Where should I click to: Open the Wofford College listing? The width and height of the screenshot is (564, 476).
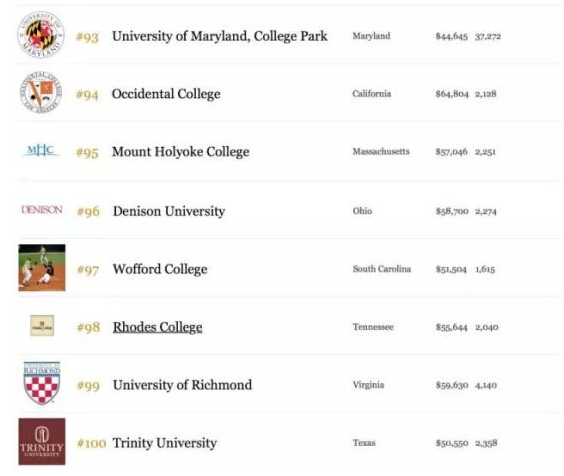(x=160, y=269)
